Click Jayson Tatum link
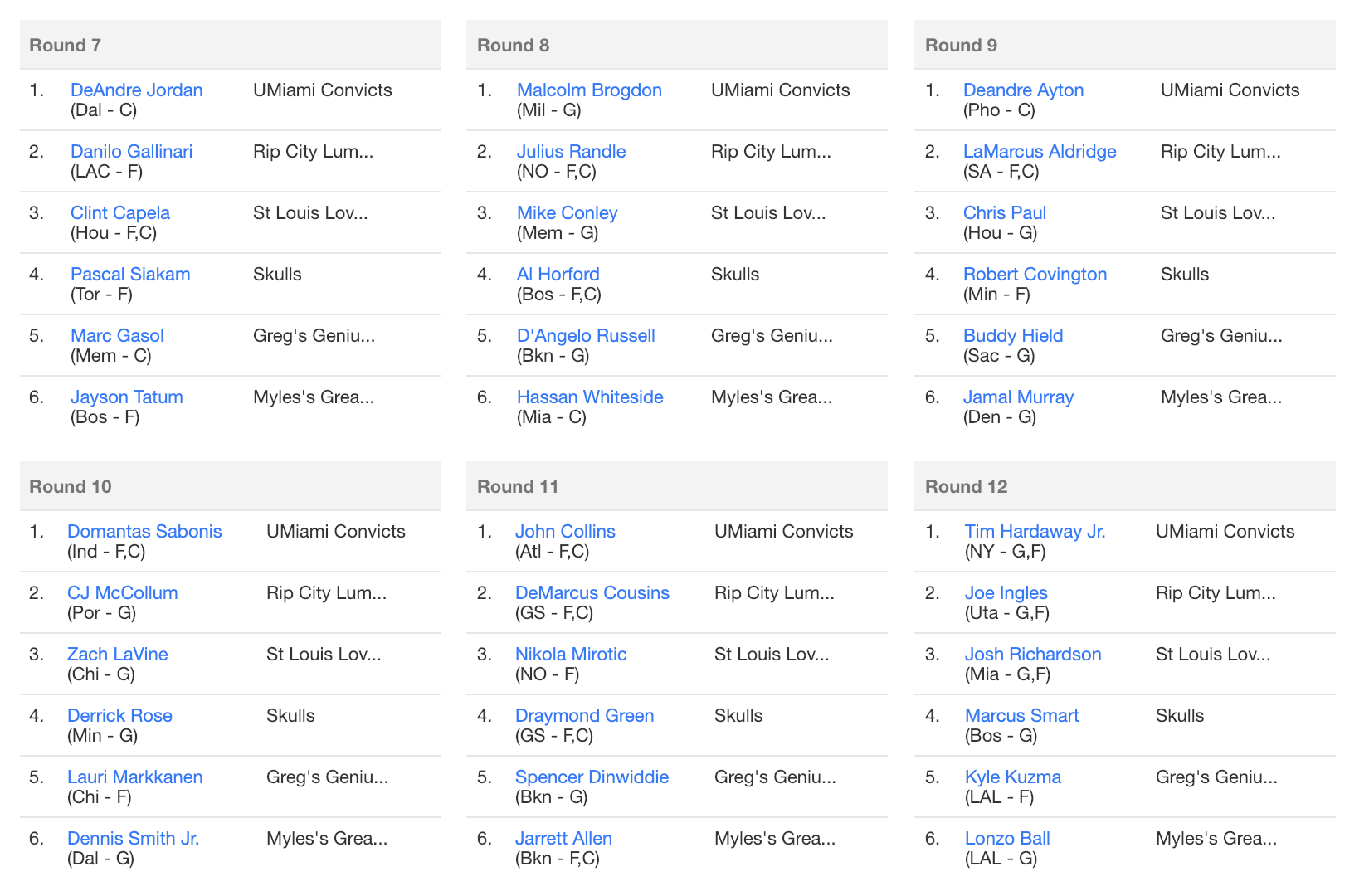This screenshot has height=896, width=1369. pos(126,397)
